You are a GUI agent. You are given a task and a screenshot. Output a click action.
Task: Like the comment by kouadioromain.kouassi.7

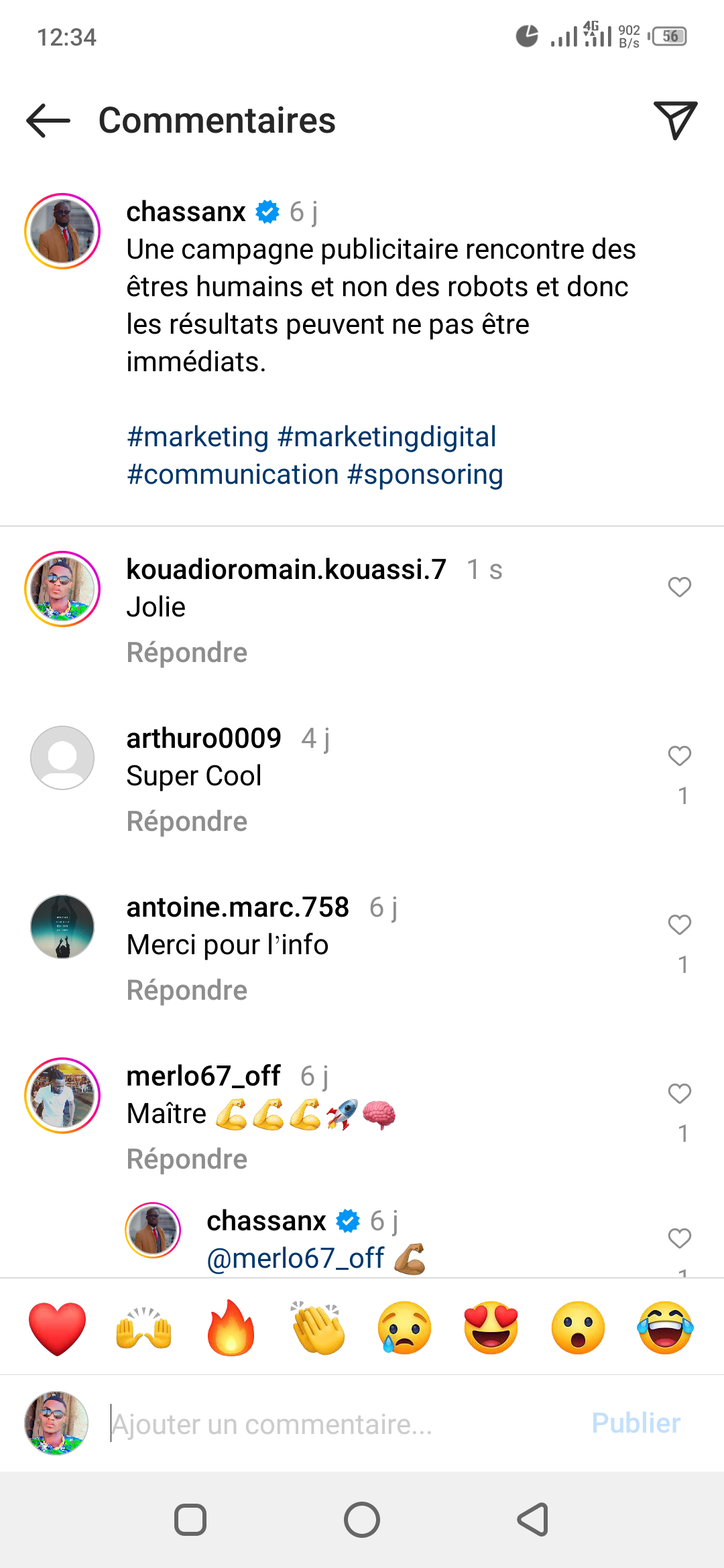pos(679,587)
